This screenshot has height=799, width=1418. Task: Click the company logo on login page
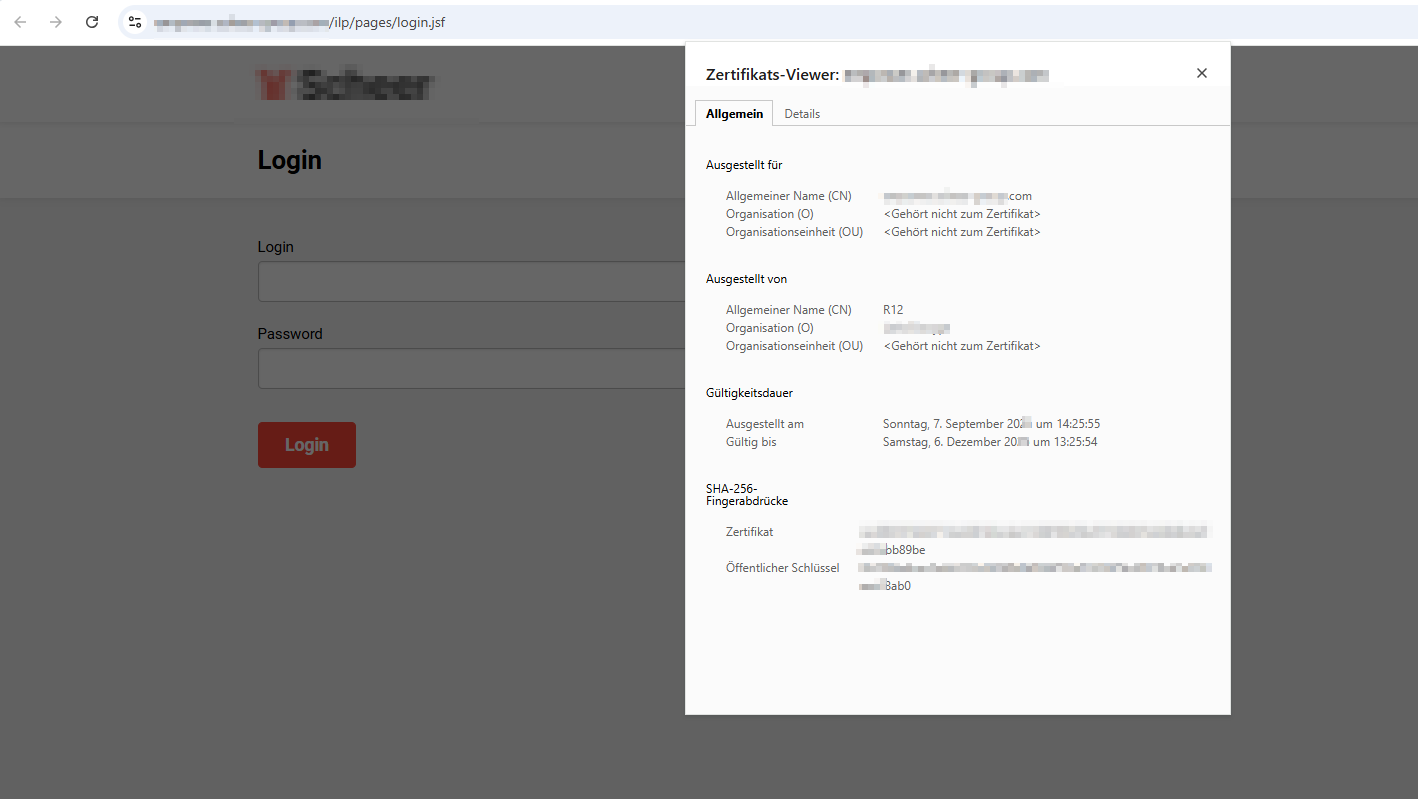click(x=344, y=85)
